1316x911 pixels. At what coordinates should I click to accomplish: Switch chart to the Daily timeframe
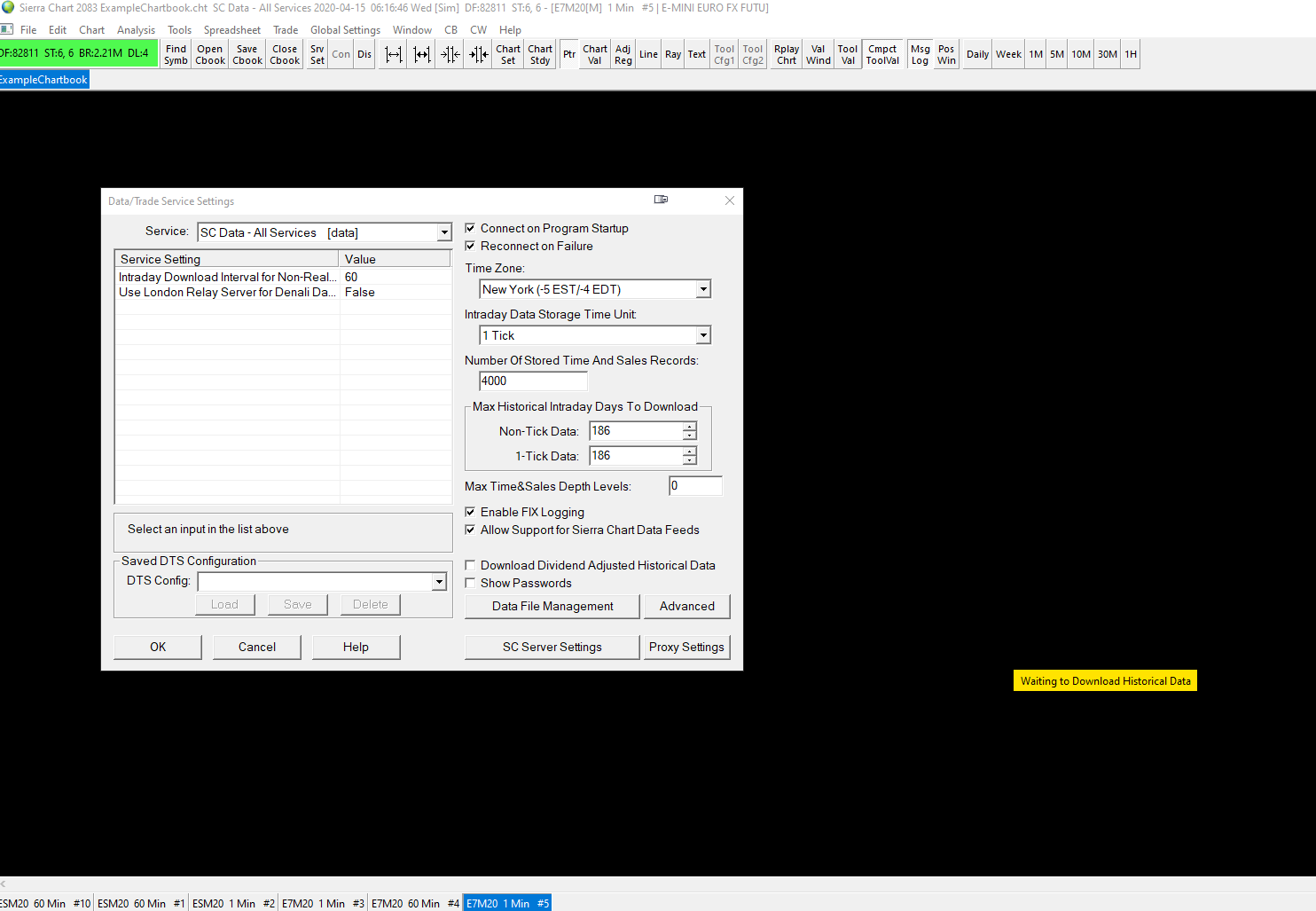[977, 55]
